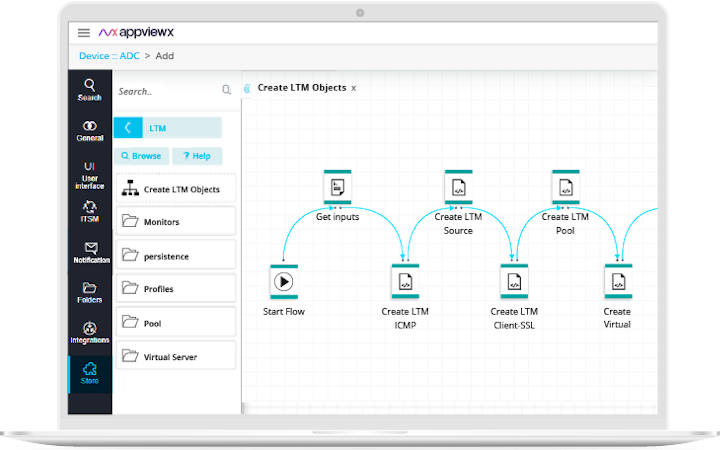
Task: Select the Search sidebar item
Action: click(90, 90)
